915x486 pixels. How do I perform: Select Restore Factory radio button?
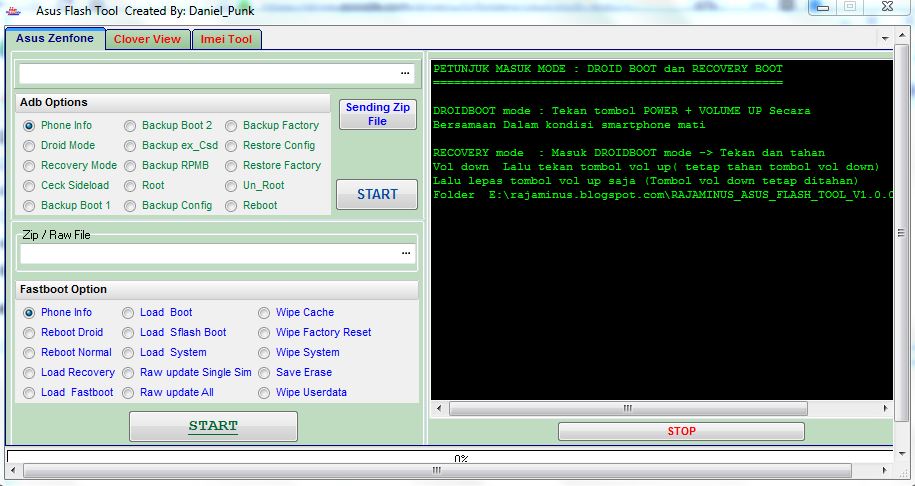click(231, 166)
